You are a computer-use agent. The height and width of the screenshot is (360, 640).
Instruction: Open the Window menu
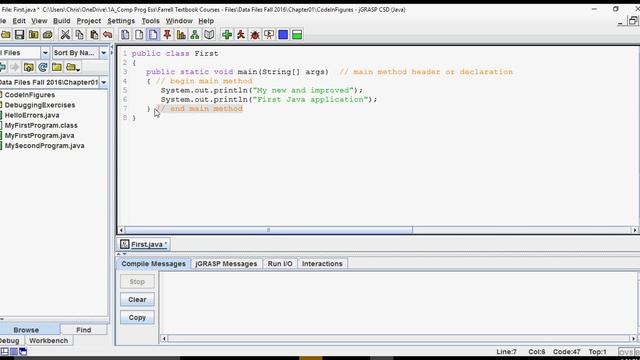[x=179, y=21]
